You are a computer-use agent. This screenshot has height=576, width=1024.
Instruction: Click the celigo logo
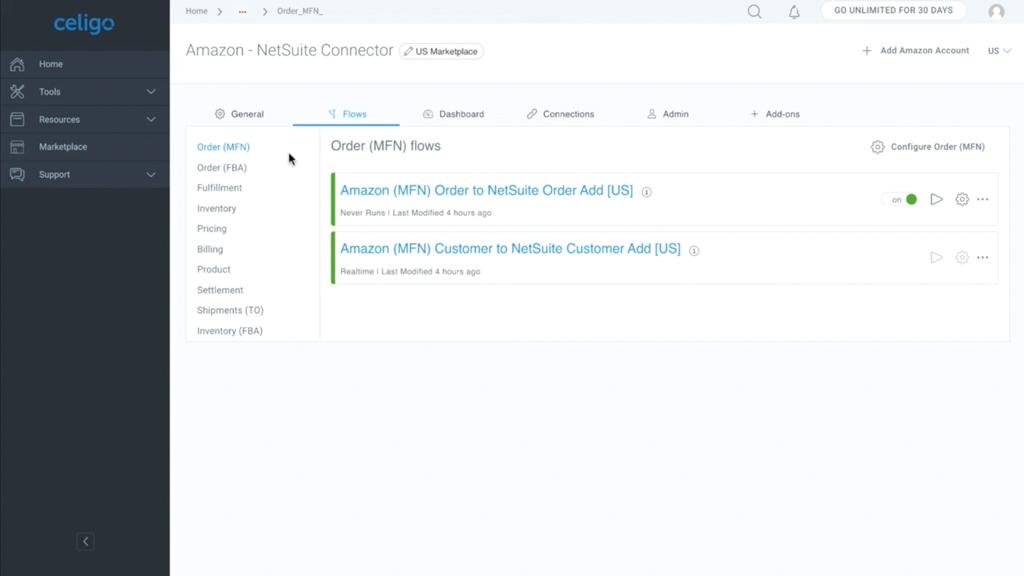click(x=84, y=24)
